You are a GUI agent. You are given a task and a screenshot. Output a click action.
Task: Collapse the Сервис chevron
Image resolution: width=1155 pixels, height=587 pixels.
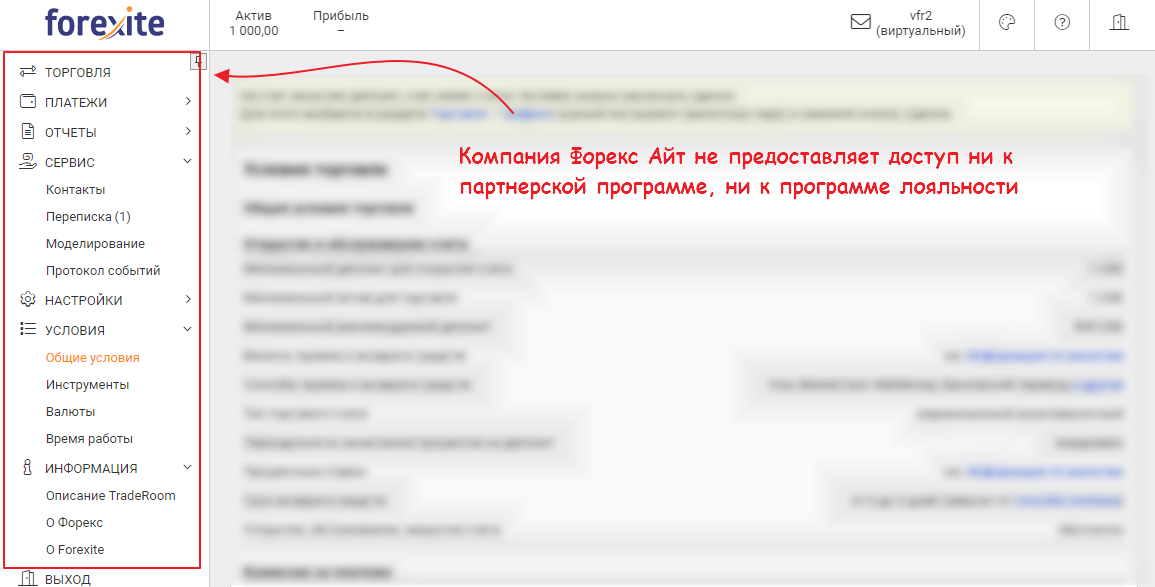188,161
